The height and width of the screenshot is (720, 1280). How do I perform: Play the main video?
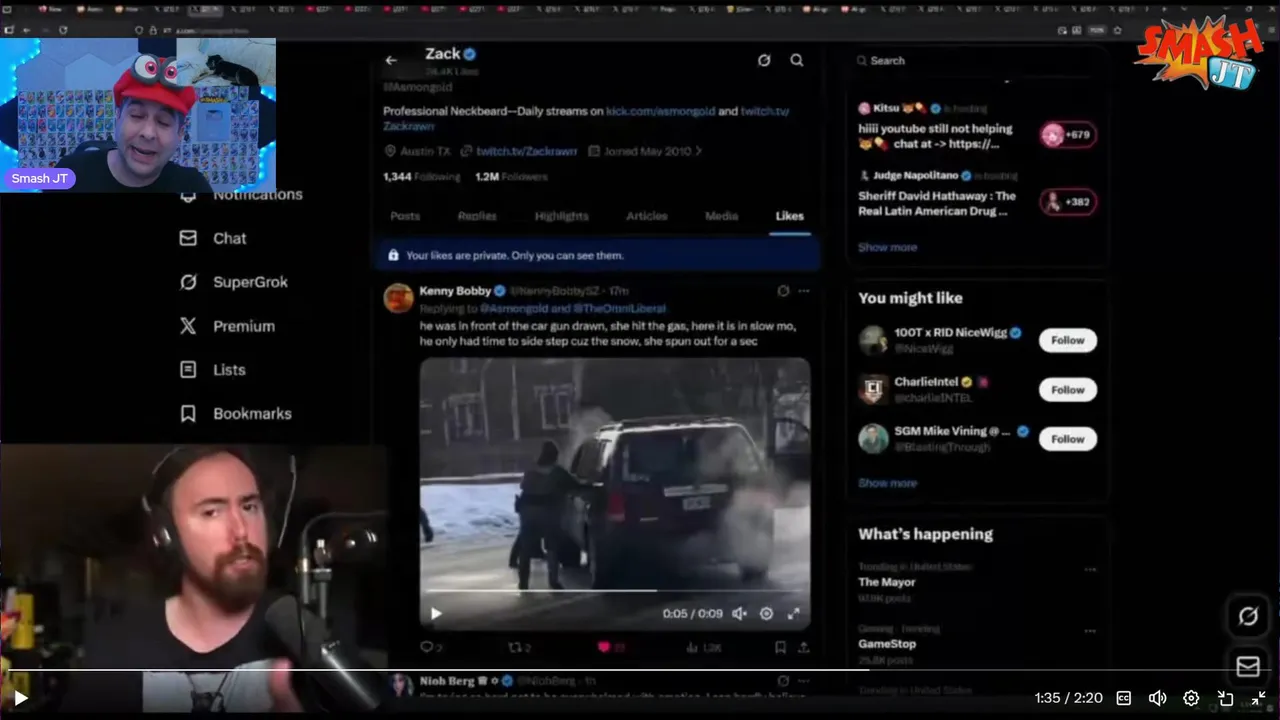[x=20, y=698]
